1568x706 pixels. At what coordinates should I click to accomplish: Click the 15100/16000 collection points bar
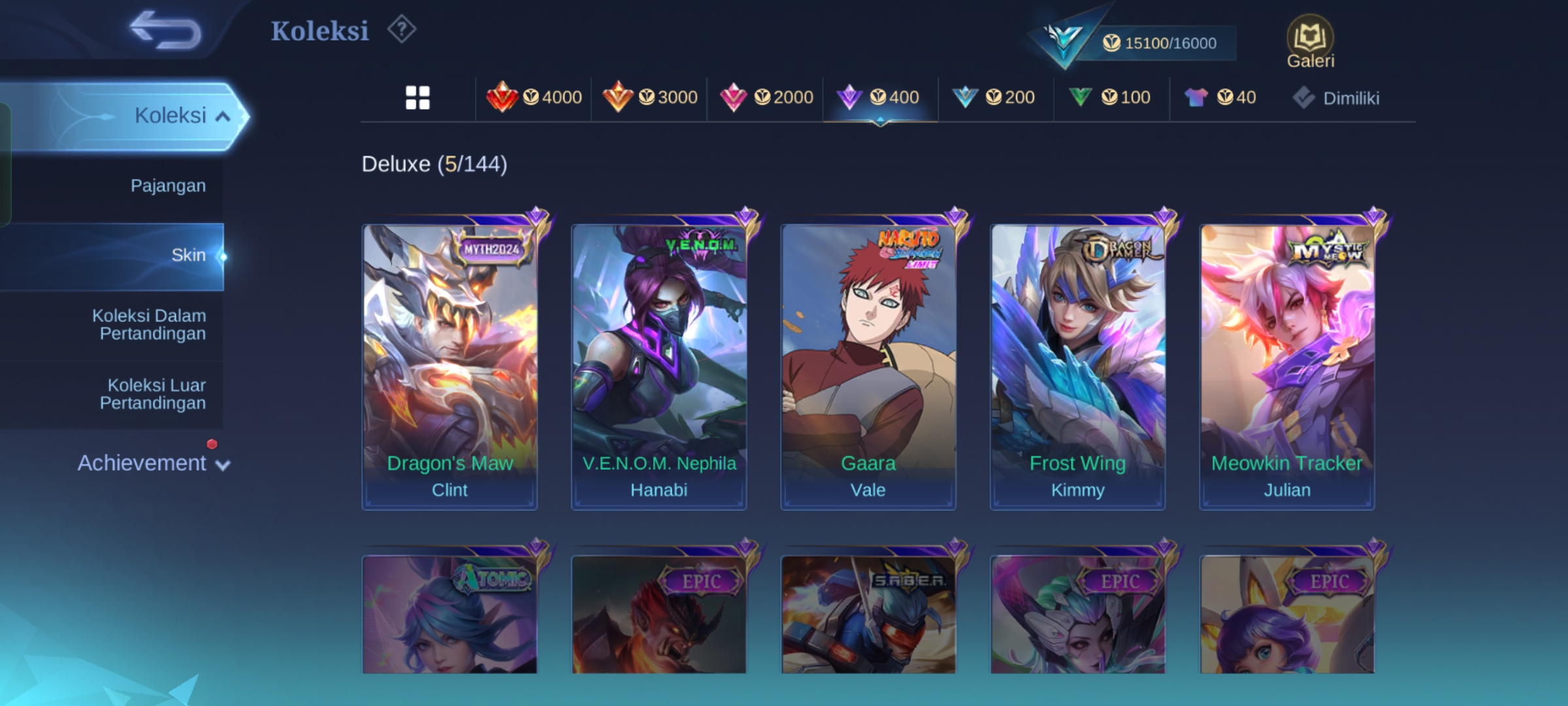pyautogui.click(x=1160, y=43)
